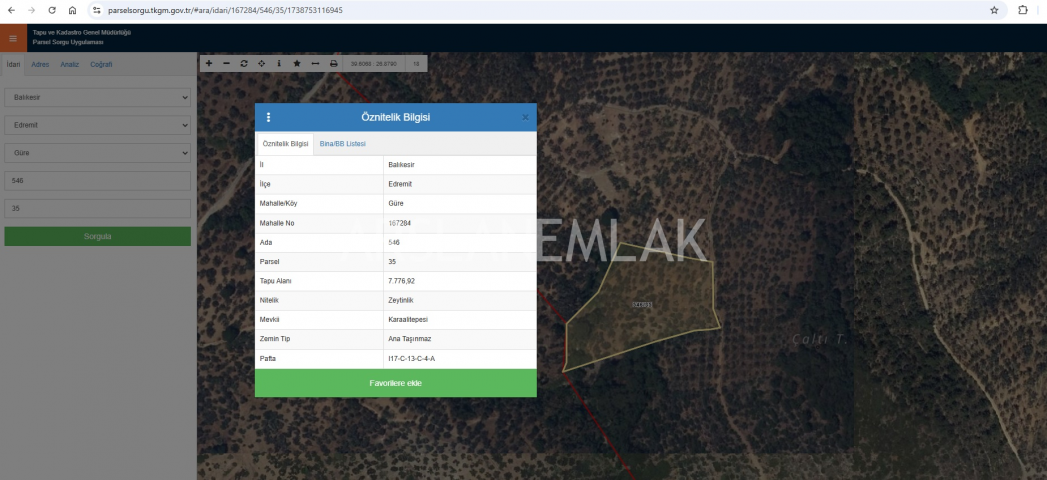The image size is (1047, 480).
Task: Open the orange hamburger menu
Action: (x=13, y=39)
